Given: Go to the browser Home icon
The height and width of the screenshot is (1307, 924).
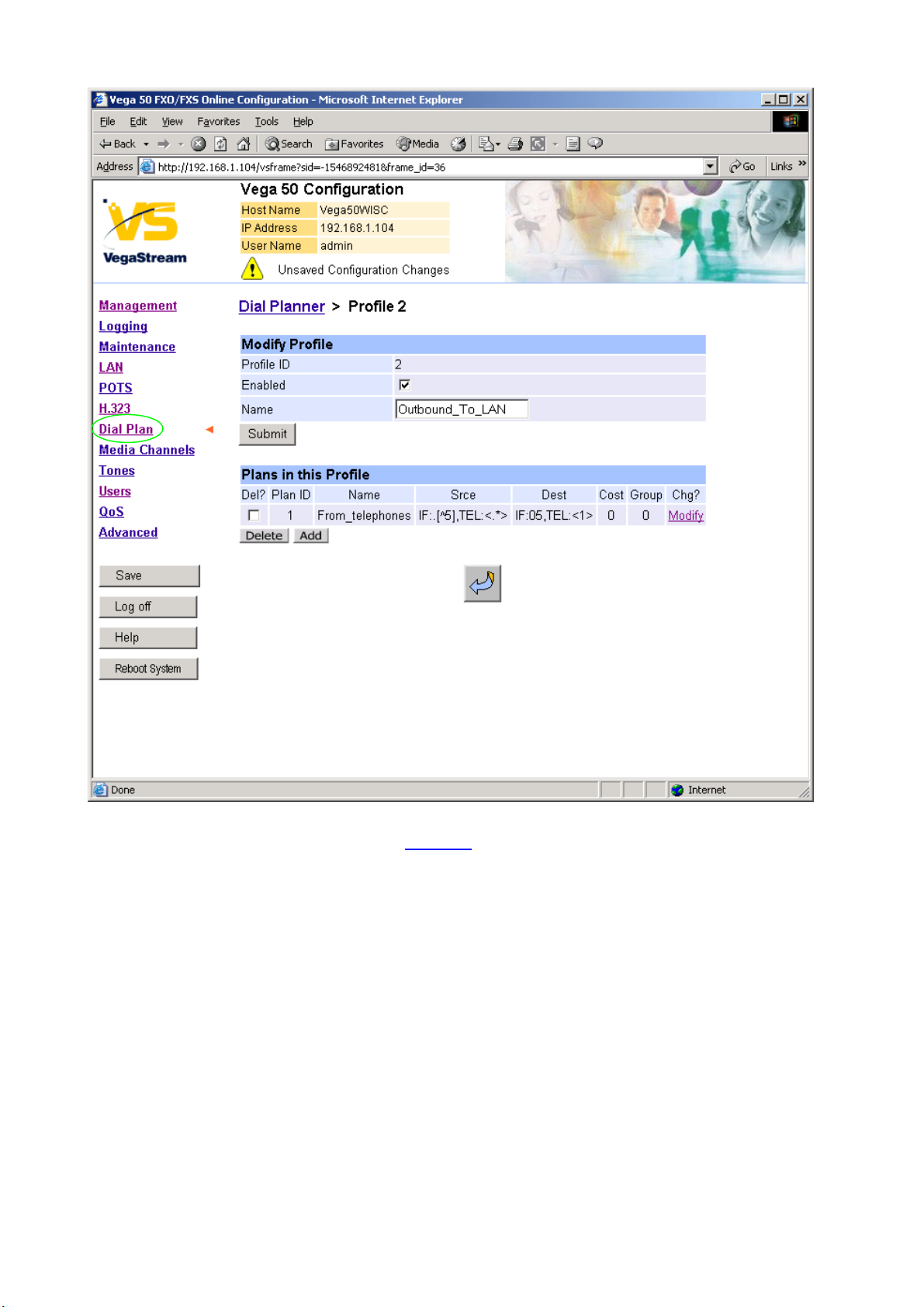Looking at the screenshot, I should coord(244,143).
